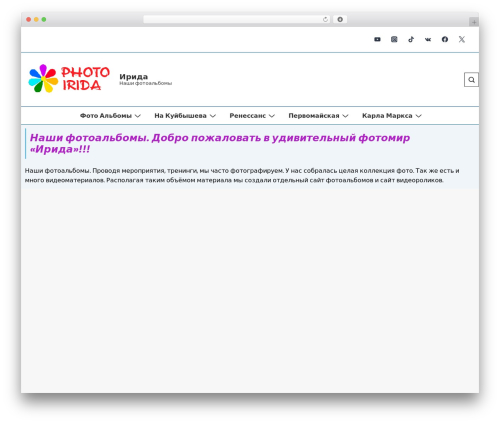Open the Первомайская menu item
Image resolution: width=500 pixels, height=423 pixels.
[314, 116]
